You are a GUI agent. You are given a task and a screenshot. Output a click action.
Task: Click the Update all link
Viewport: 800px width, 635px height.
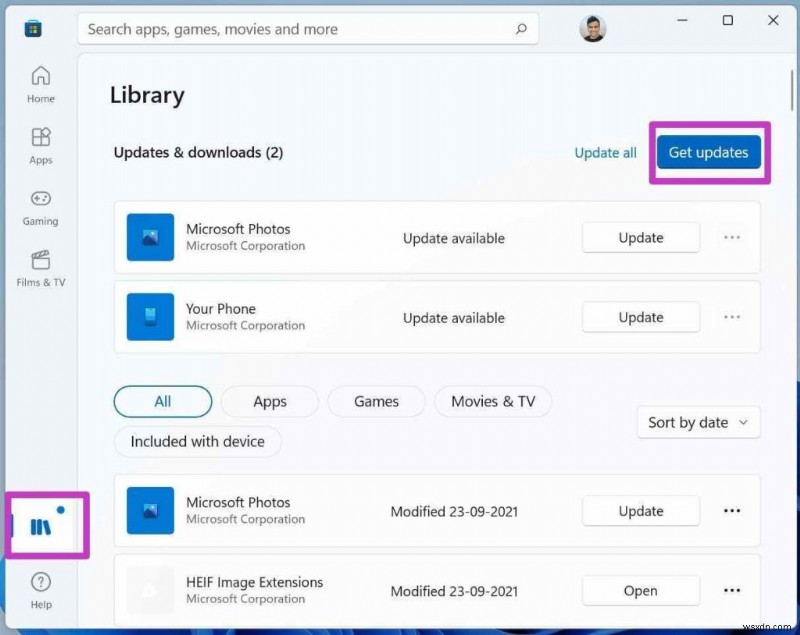pos(605,152)
